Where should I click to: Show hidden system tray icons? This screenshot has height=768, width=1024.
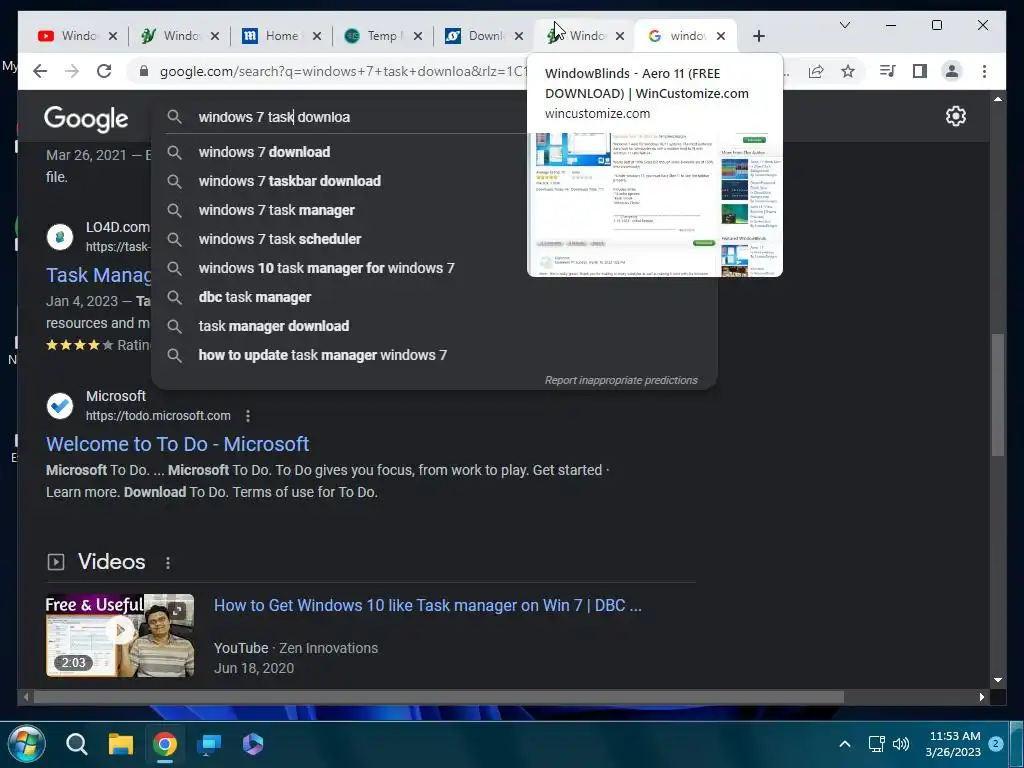click(x=844, y=744)
